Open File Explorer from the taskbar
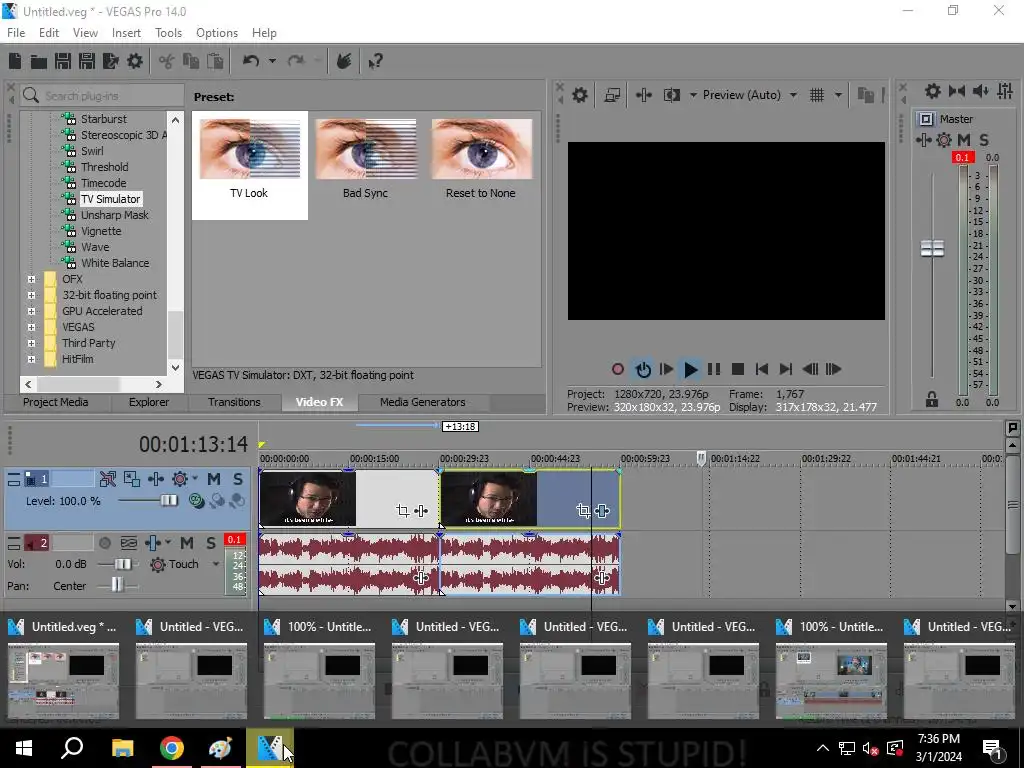 coord(122,748)
